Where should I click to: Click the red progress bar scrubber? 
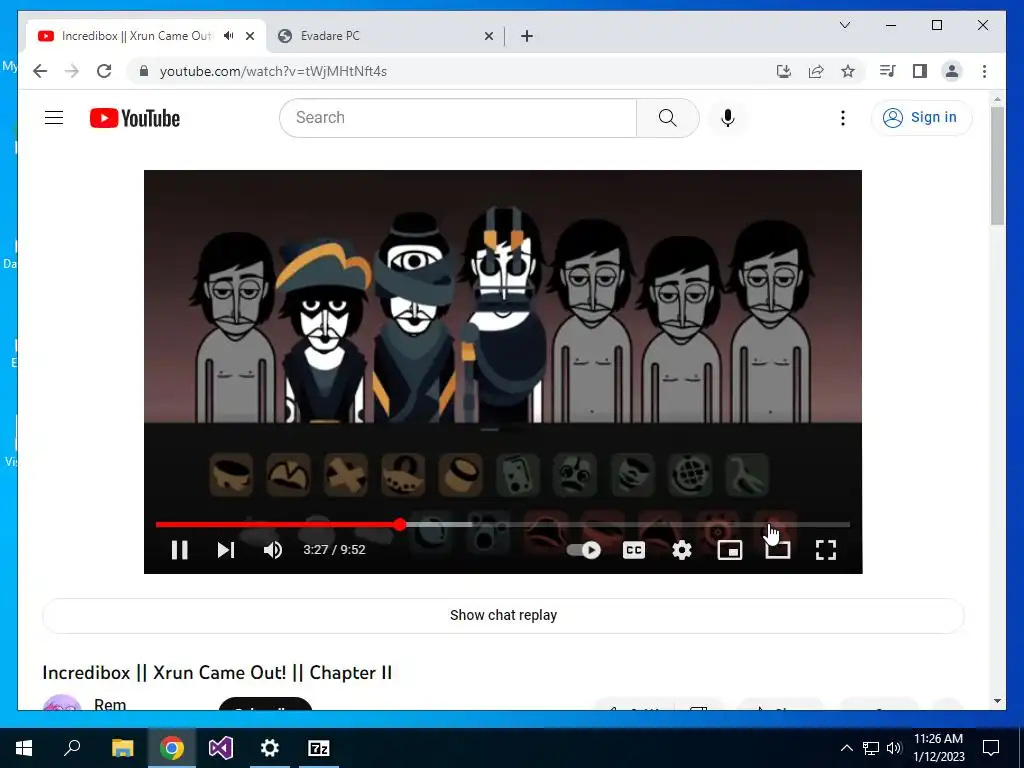tap(400, 524)
